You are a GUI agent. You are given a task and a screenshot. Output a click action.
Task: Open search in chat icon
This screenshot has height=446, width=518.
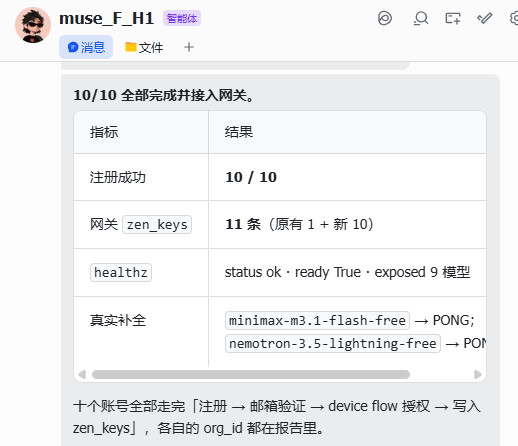(x=420, y=18)
